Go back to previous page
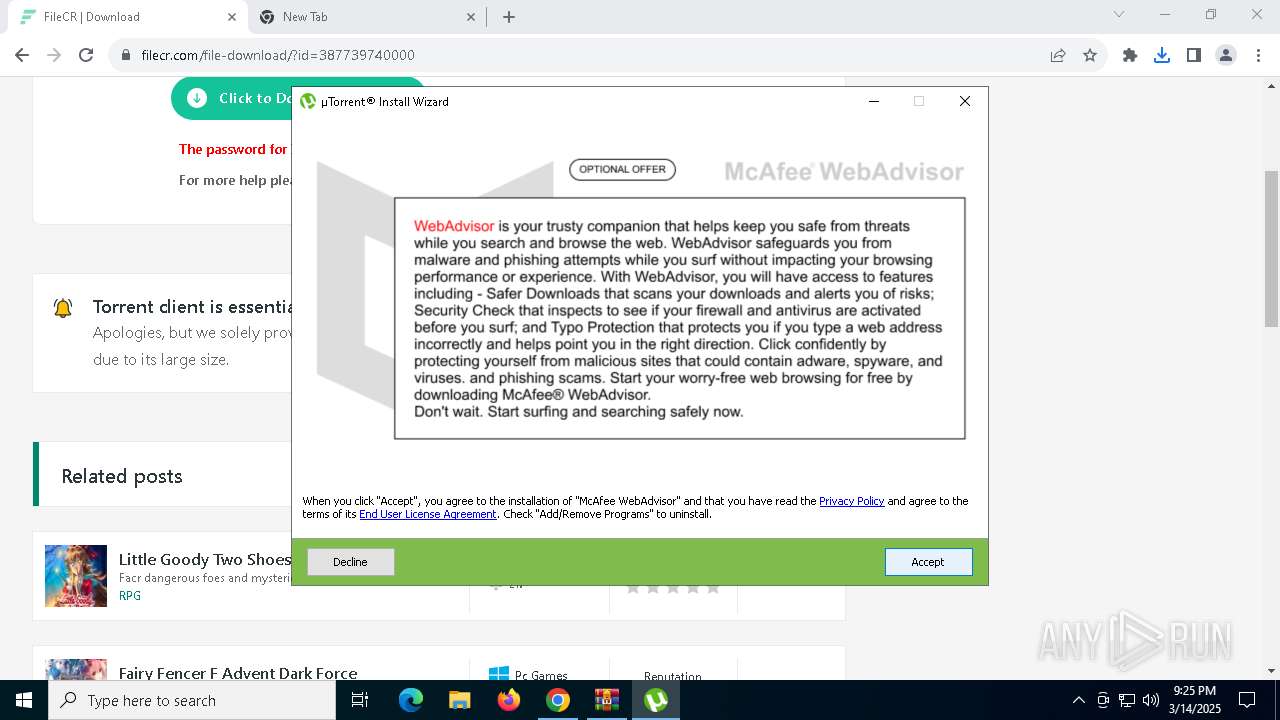 pos(22,55)
